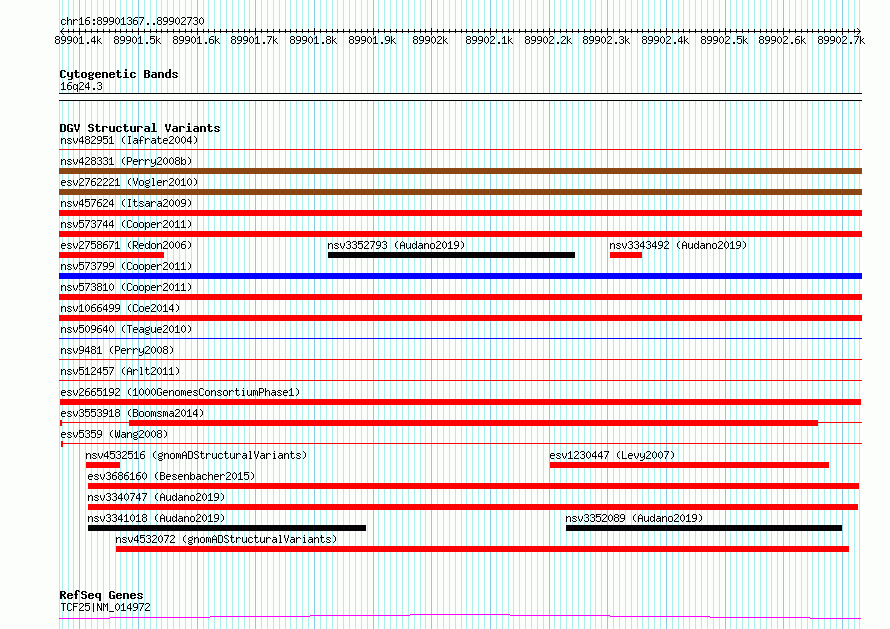Click the esv2758671 (Redon2006) text label
The width and height of the screenshot is (890, 629).
126,245
